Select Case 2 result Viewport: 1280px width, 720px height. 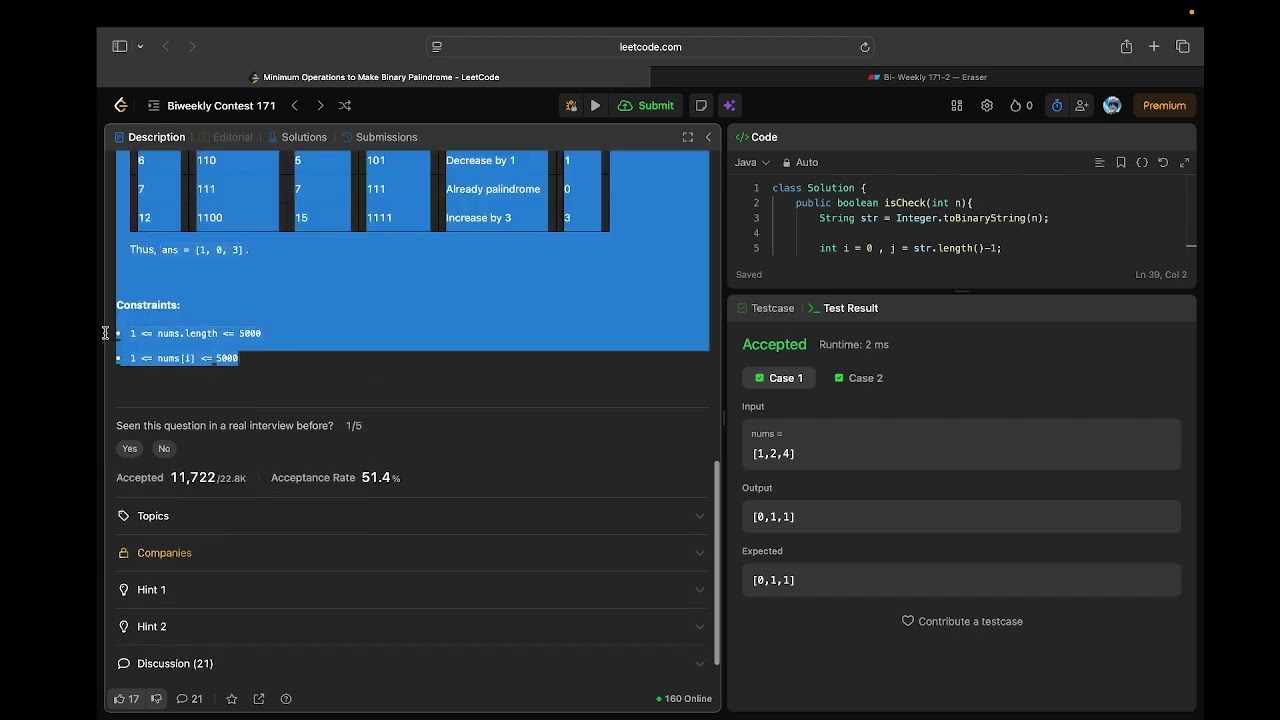coord(858,378)
